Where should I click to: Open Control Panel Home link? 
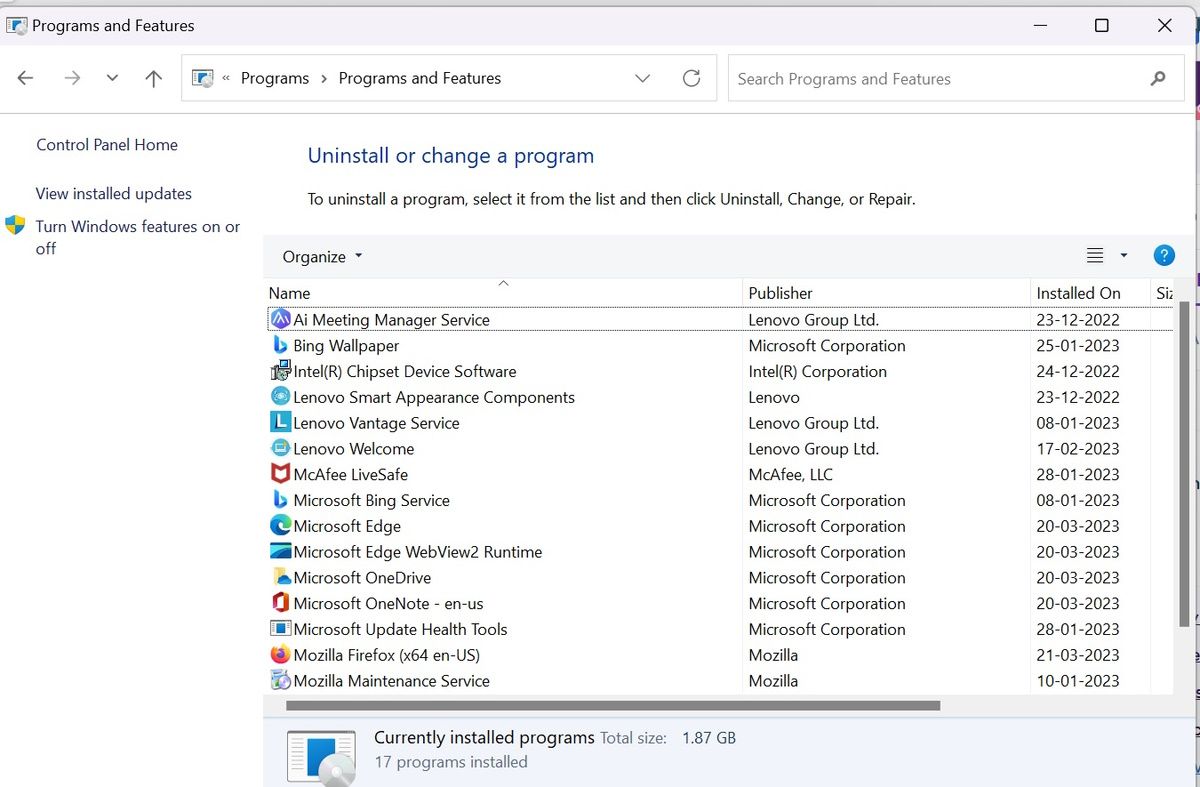tap(107, 145)
